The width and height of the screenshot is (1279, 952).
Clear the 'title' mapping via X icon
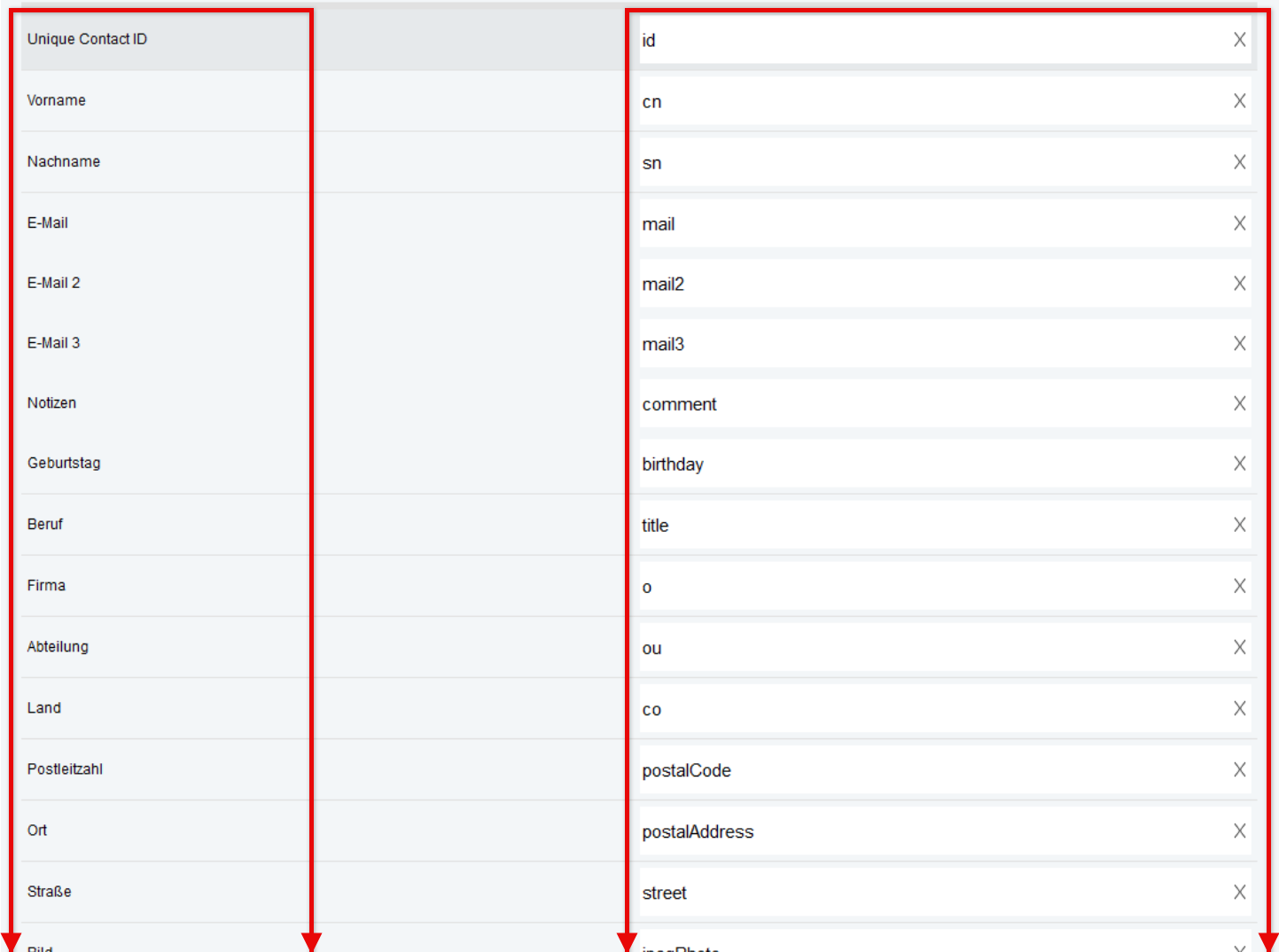[1239, 525]
